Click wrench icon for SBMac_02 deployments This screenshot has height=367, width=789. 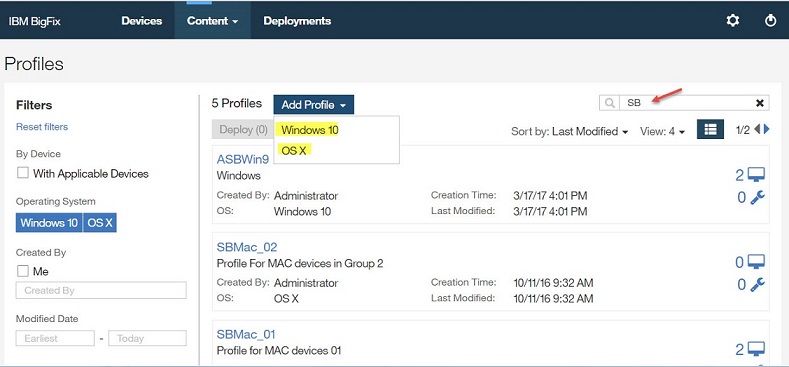tap(757, 284)
